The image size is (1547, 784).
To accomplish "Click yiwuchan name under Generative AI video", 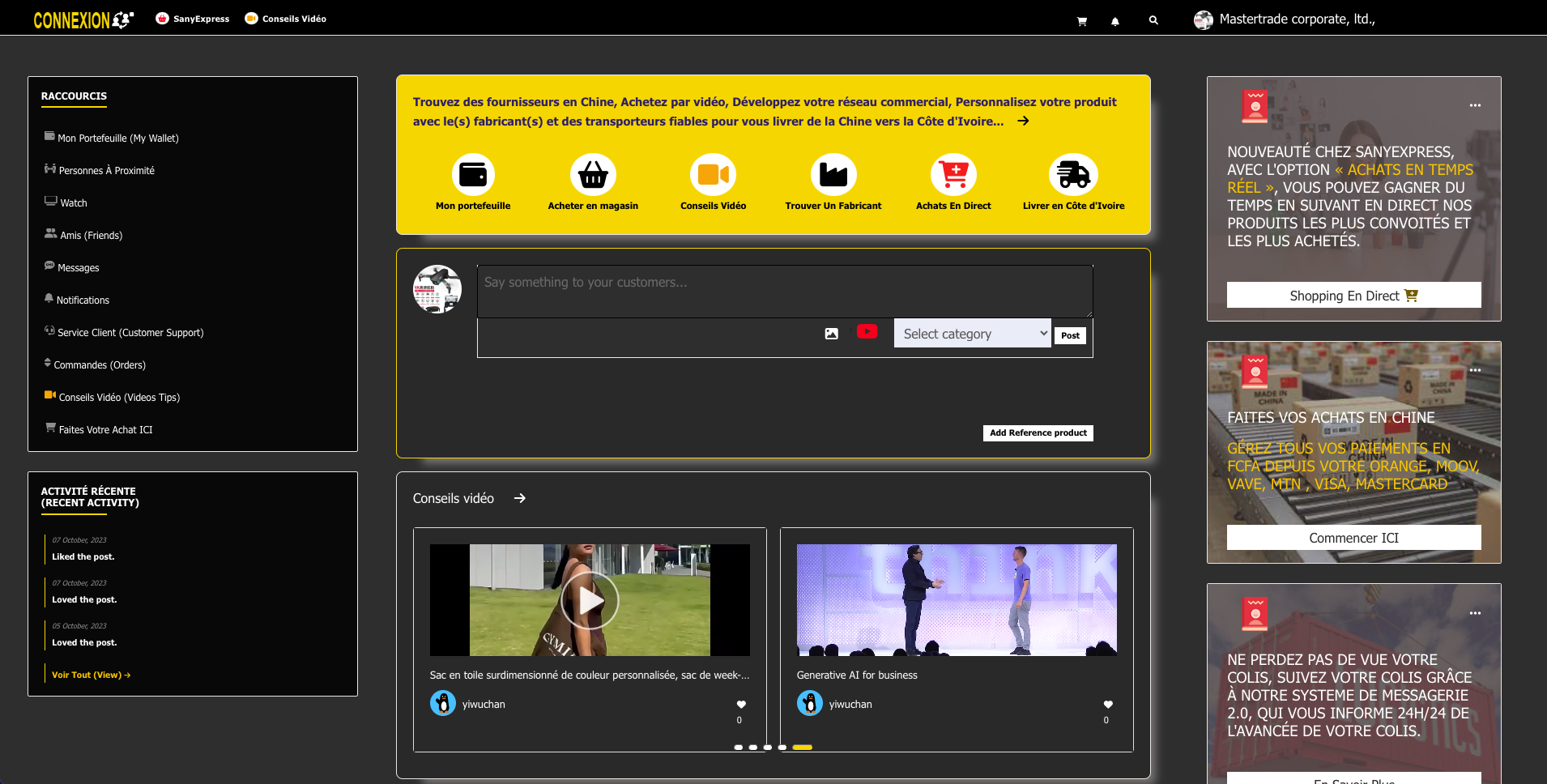I will pos(850,704).
